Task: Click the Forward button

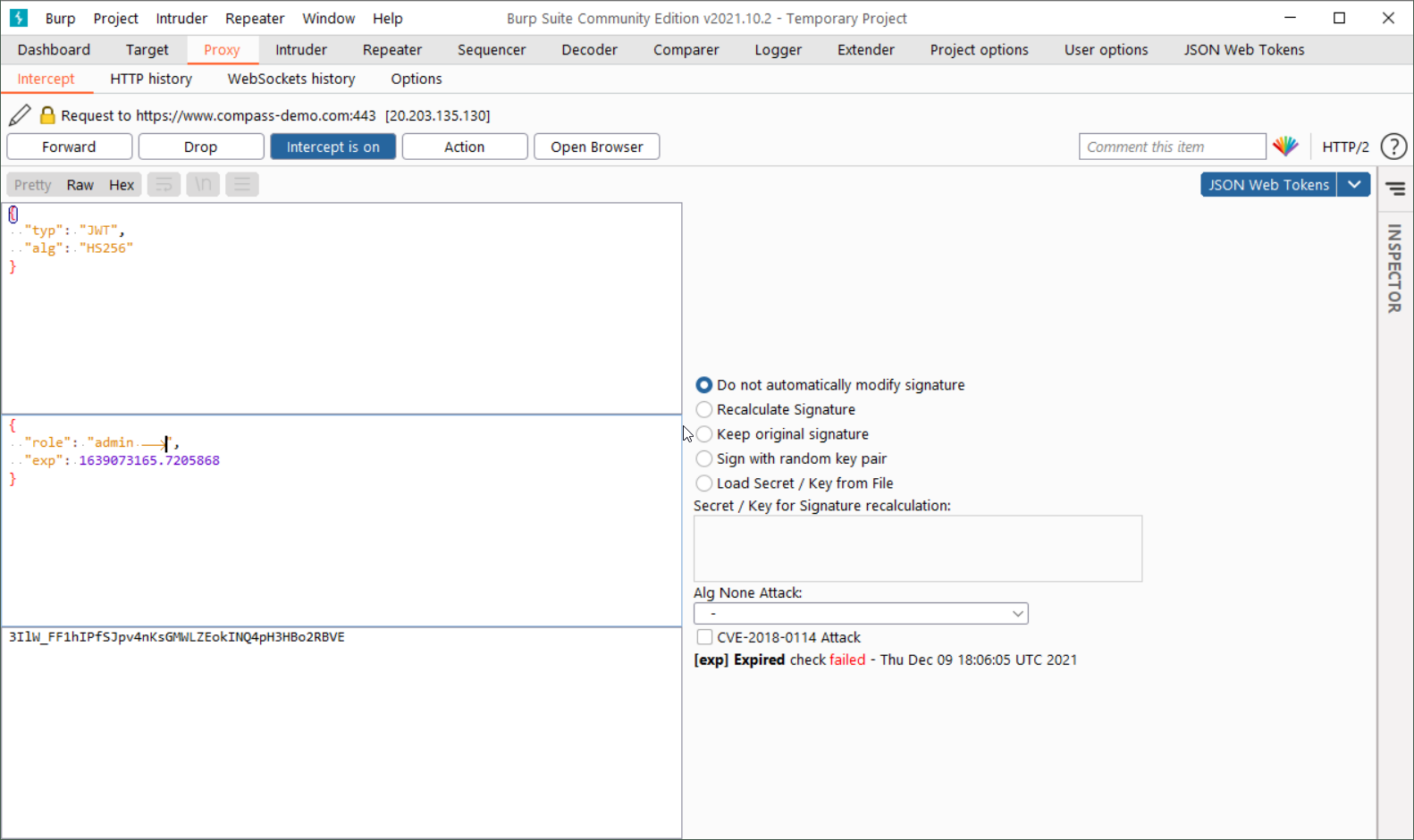Action: point(69,147)
